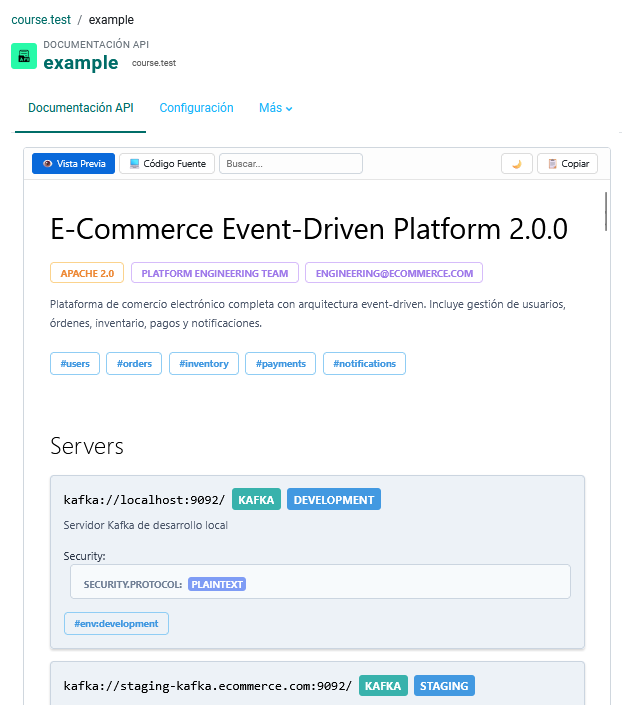This screenshot has height=705, width=622.
Task: Click the staging-kafka.ecommerce.com server URL
Action: pos(208,686)
